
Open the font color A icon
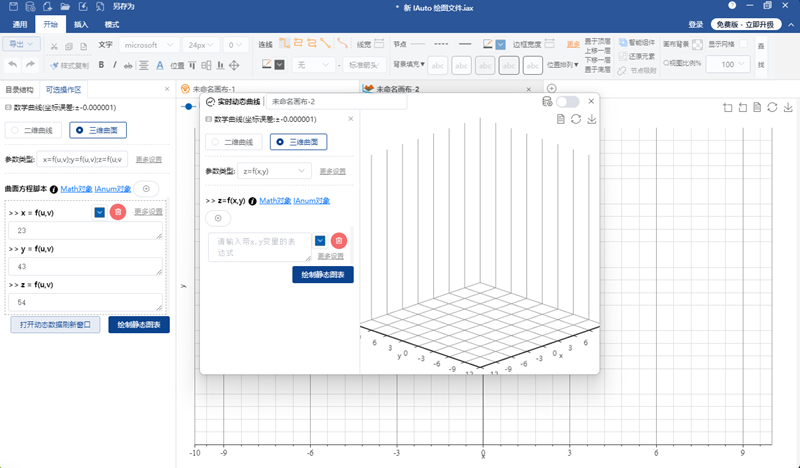point(160,65)
